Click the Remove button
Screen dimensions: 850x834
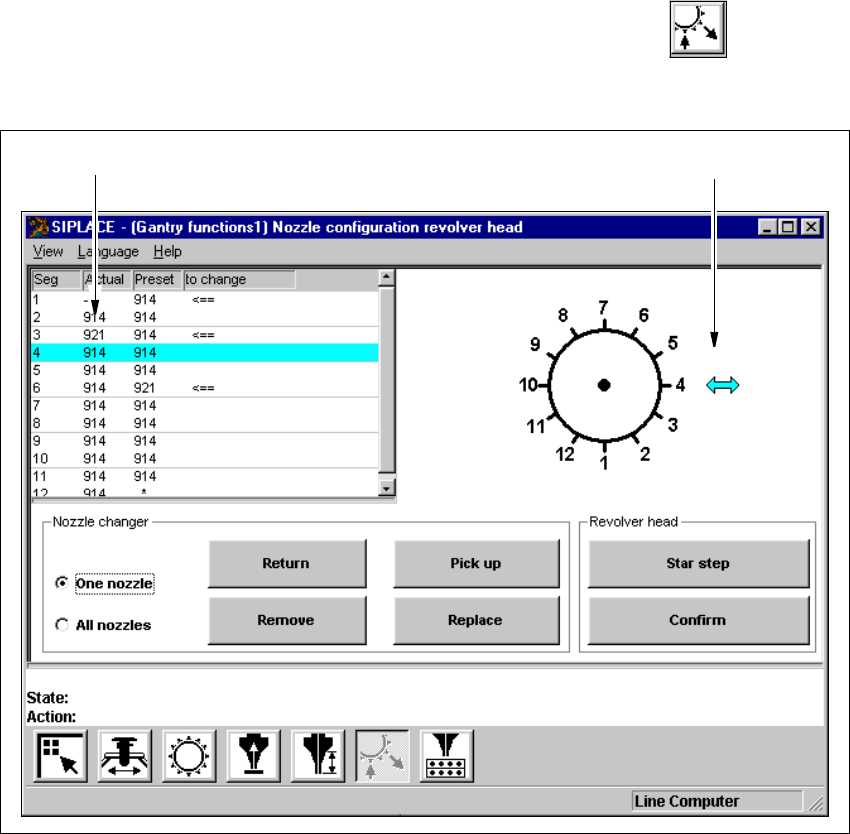pos(287,620)
